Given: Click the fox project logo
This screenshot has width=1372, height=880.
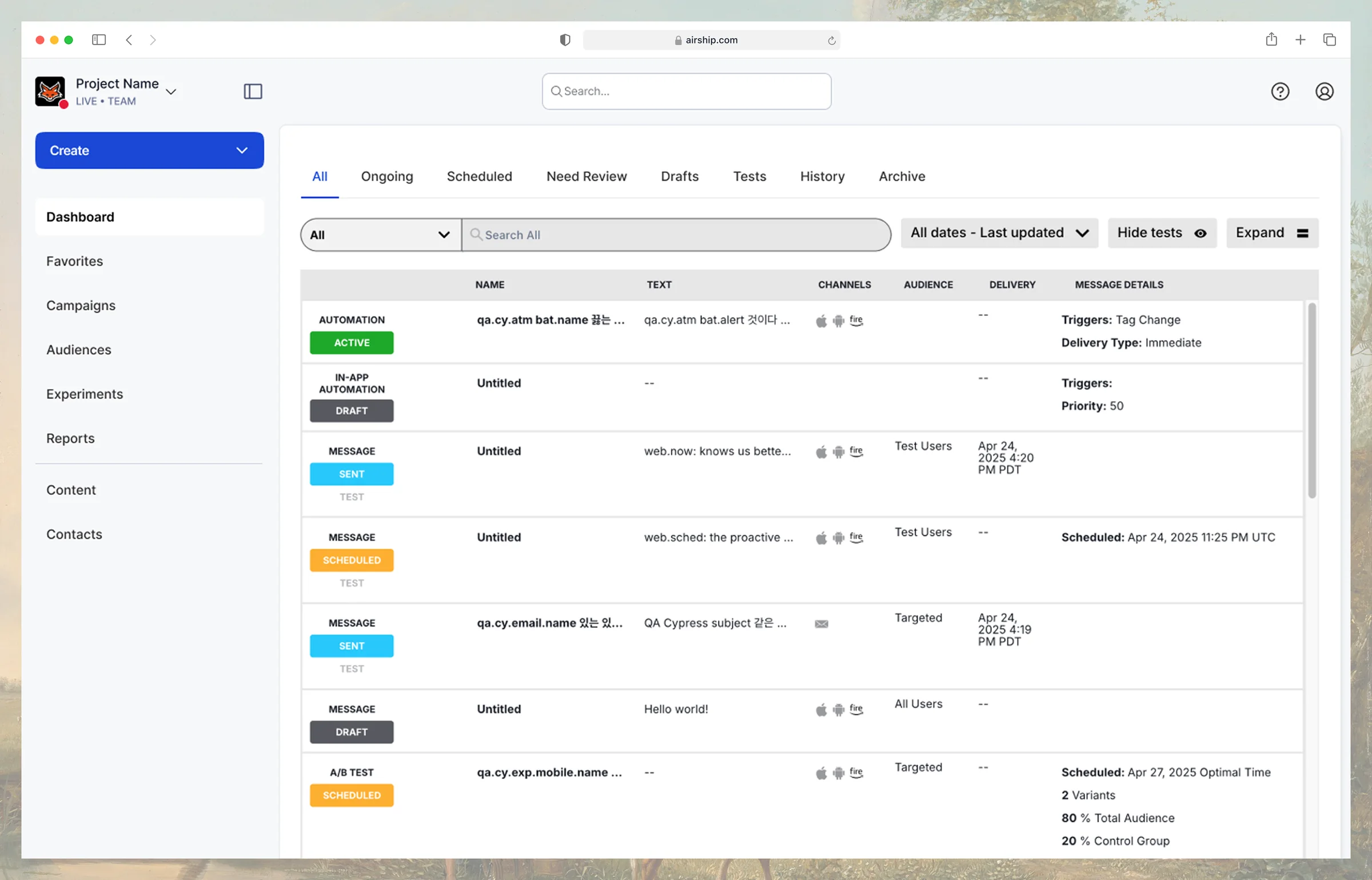Looking at the screenshot, I should coord(50,91).
